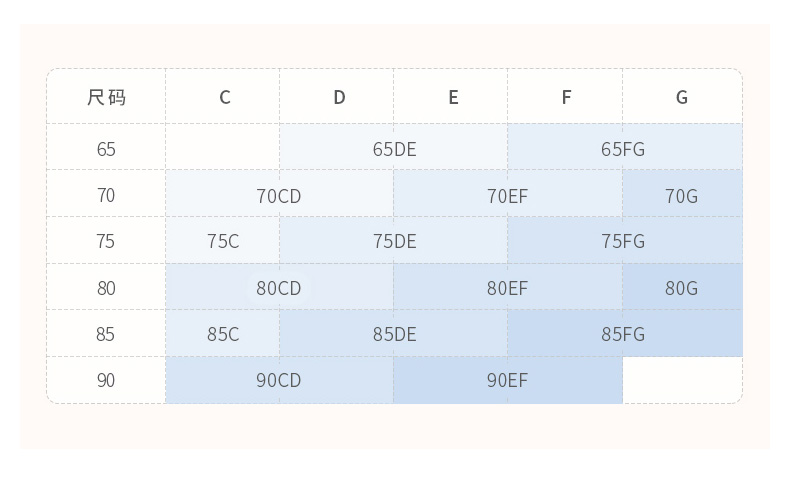The height and width of the screenshot is (477, 790).
Task: Choose the 65DE size cell
Action: click(x=394, y=149)
